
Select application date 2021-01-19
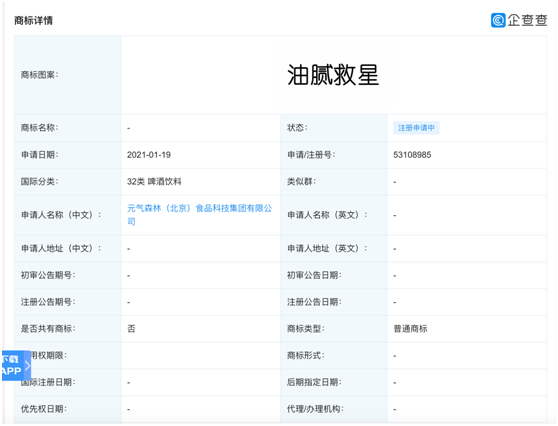(x=149, y=155)
